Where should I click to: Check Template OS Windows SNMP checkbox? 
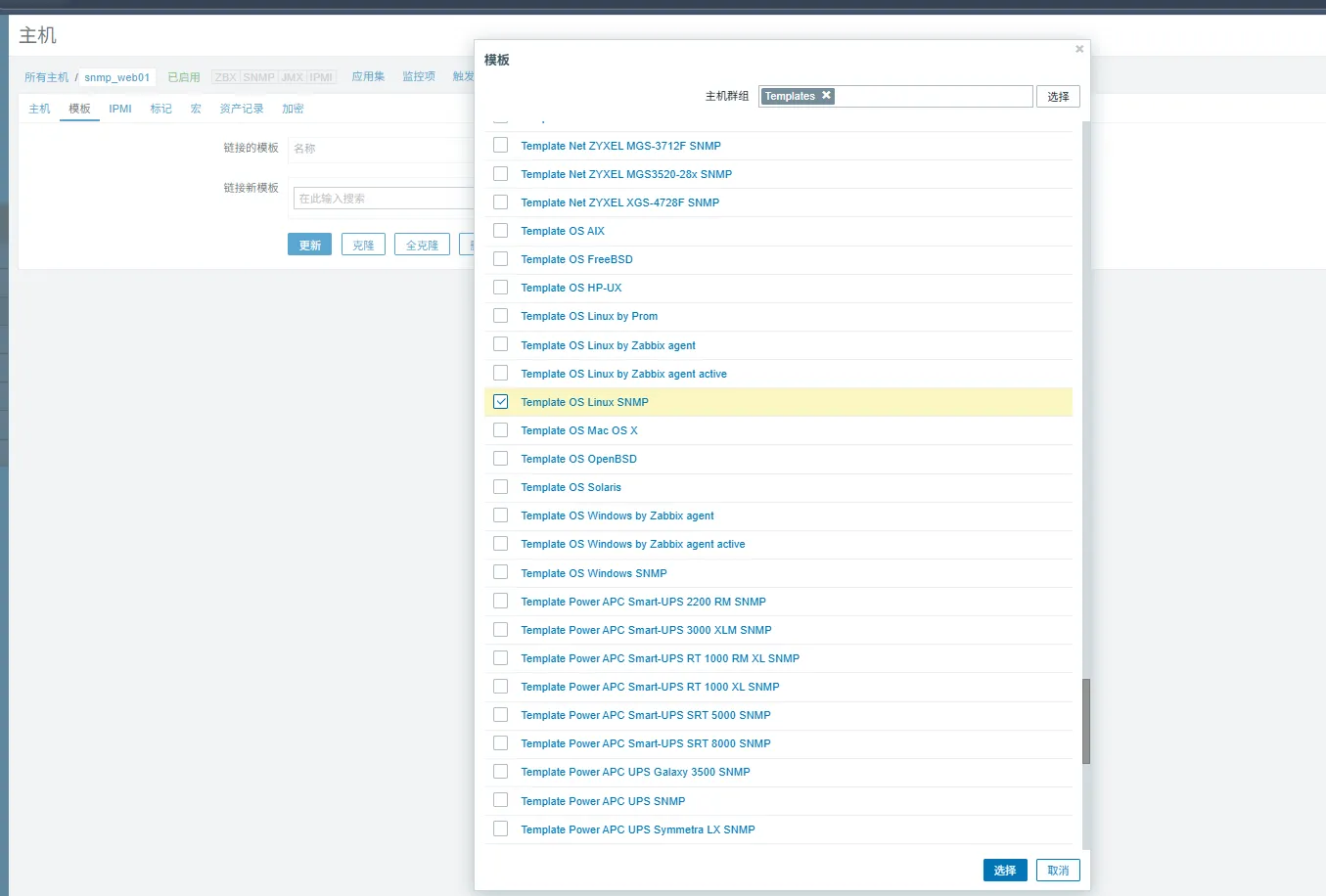click(501, 573)
